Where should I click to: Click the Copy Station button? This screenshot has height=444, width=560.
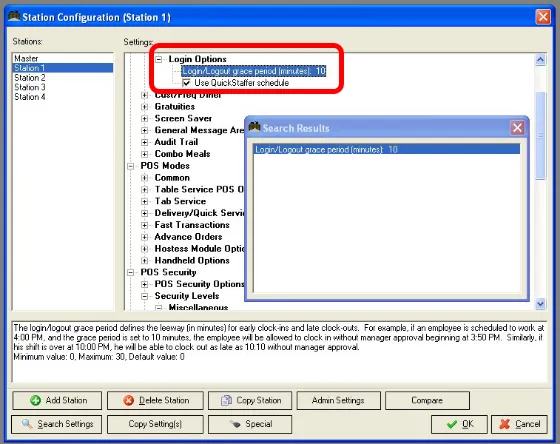pos(250,400)
